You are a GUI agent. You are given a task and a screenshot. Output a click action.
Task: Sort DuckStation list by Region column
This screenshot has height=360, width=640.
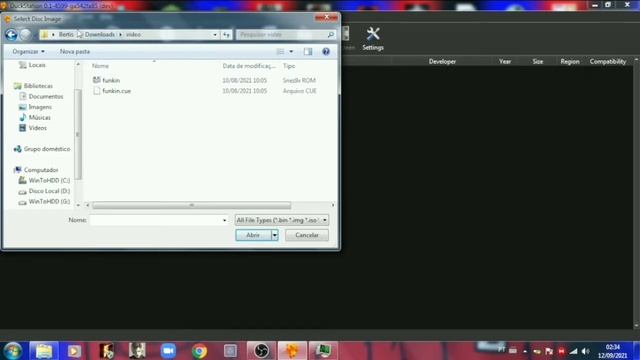(570, 61)
